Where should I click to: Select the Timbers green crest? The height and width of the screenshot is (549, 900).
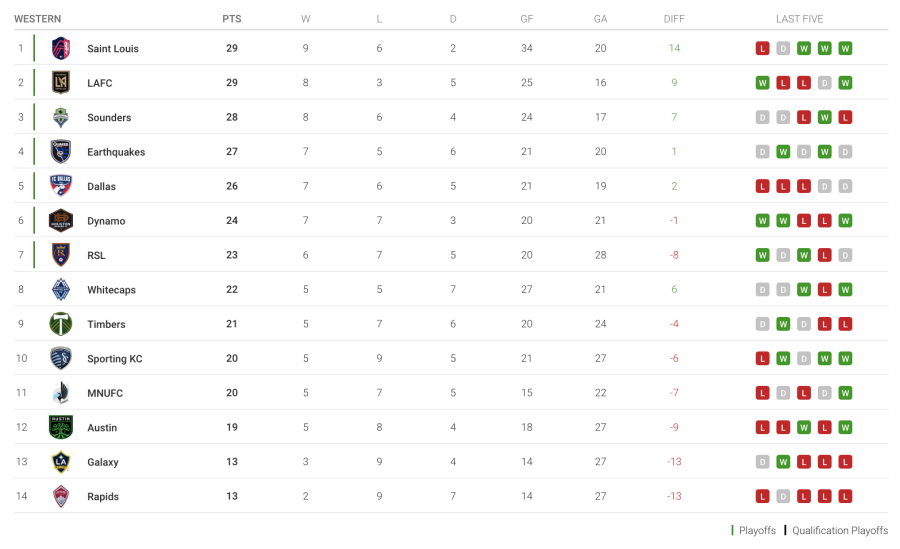61,324
